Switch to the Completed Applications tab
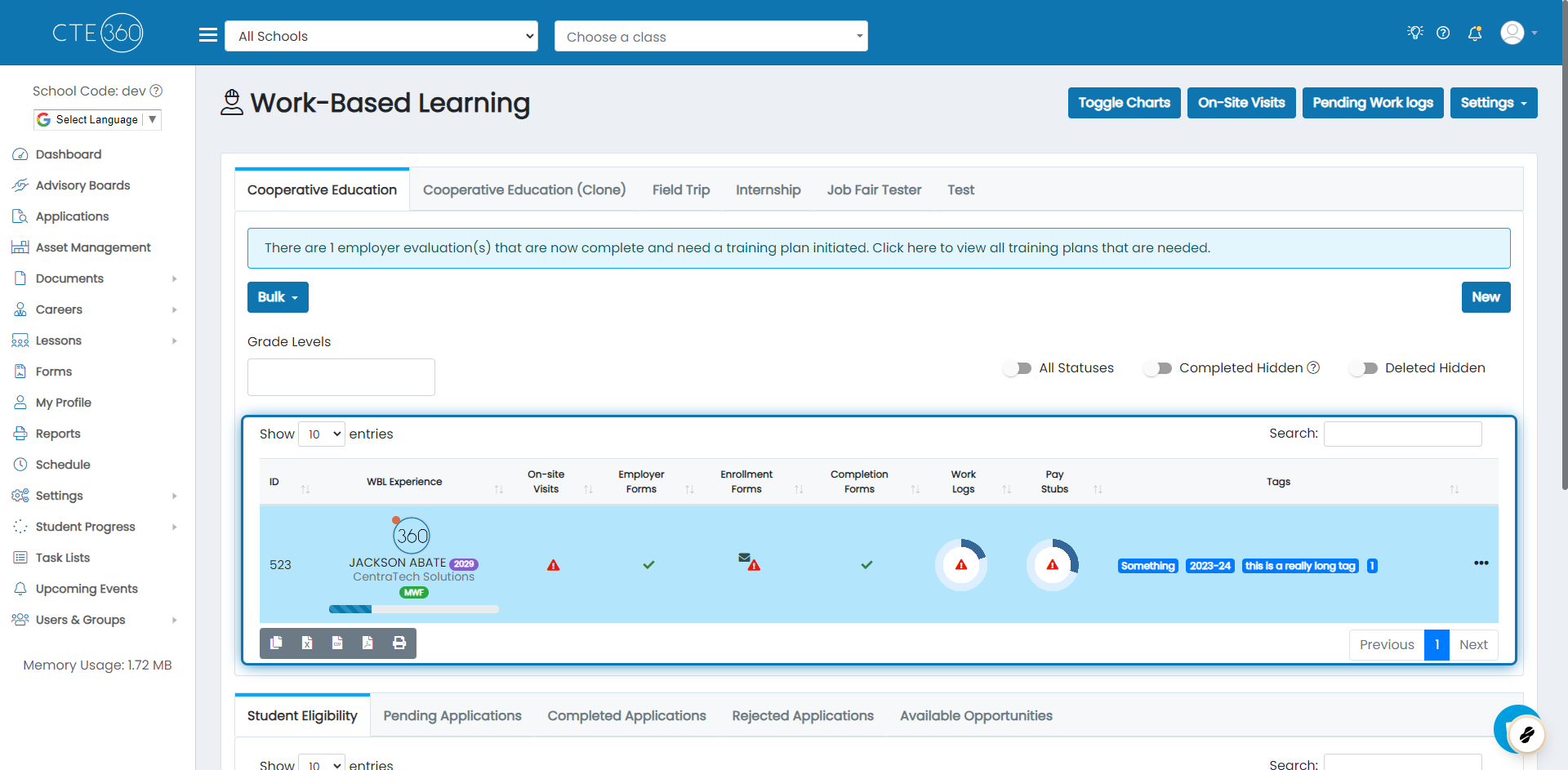The image size is (1568, 770). click(626, 715)
